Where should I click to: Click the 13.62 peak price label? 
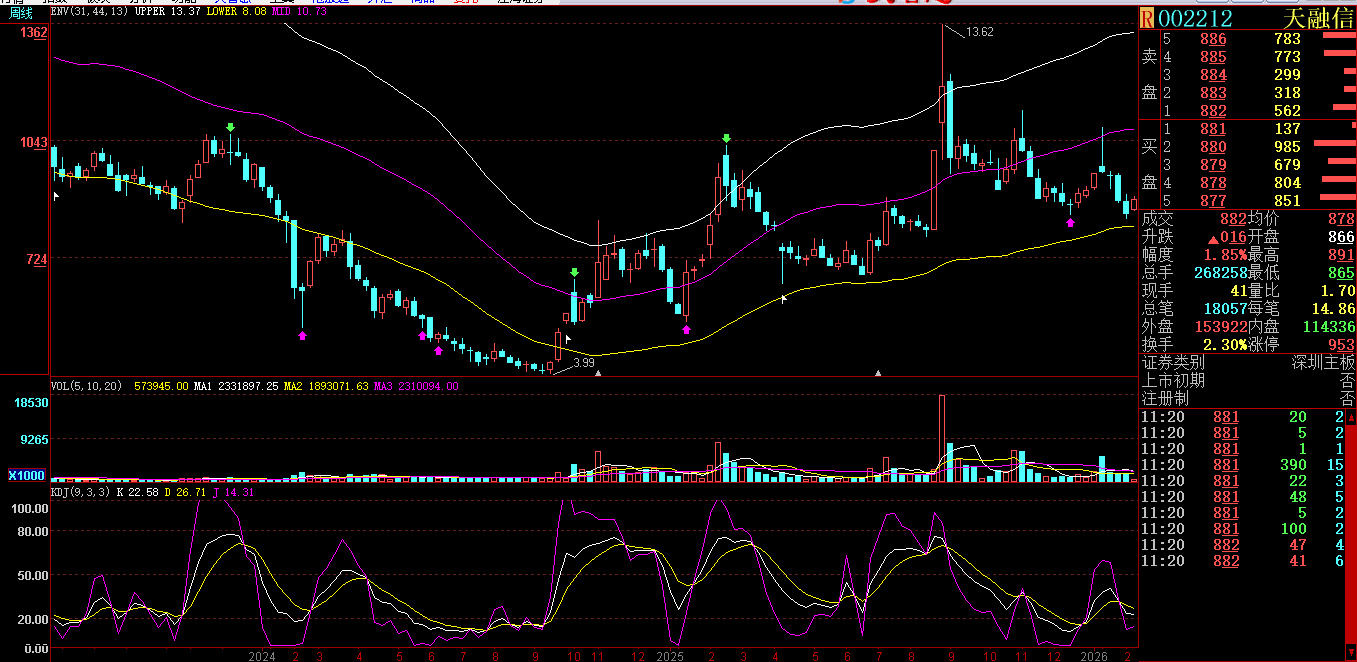click(x=980, y=32)
